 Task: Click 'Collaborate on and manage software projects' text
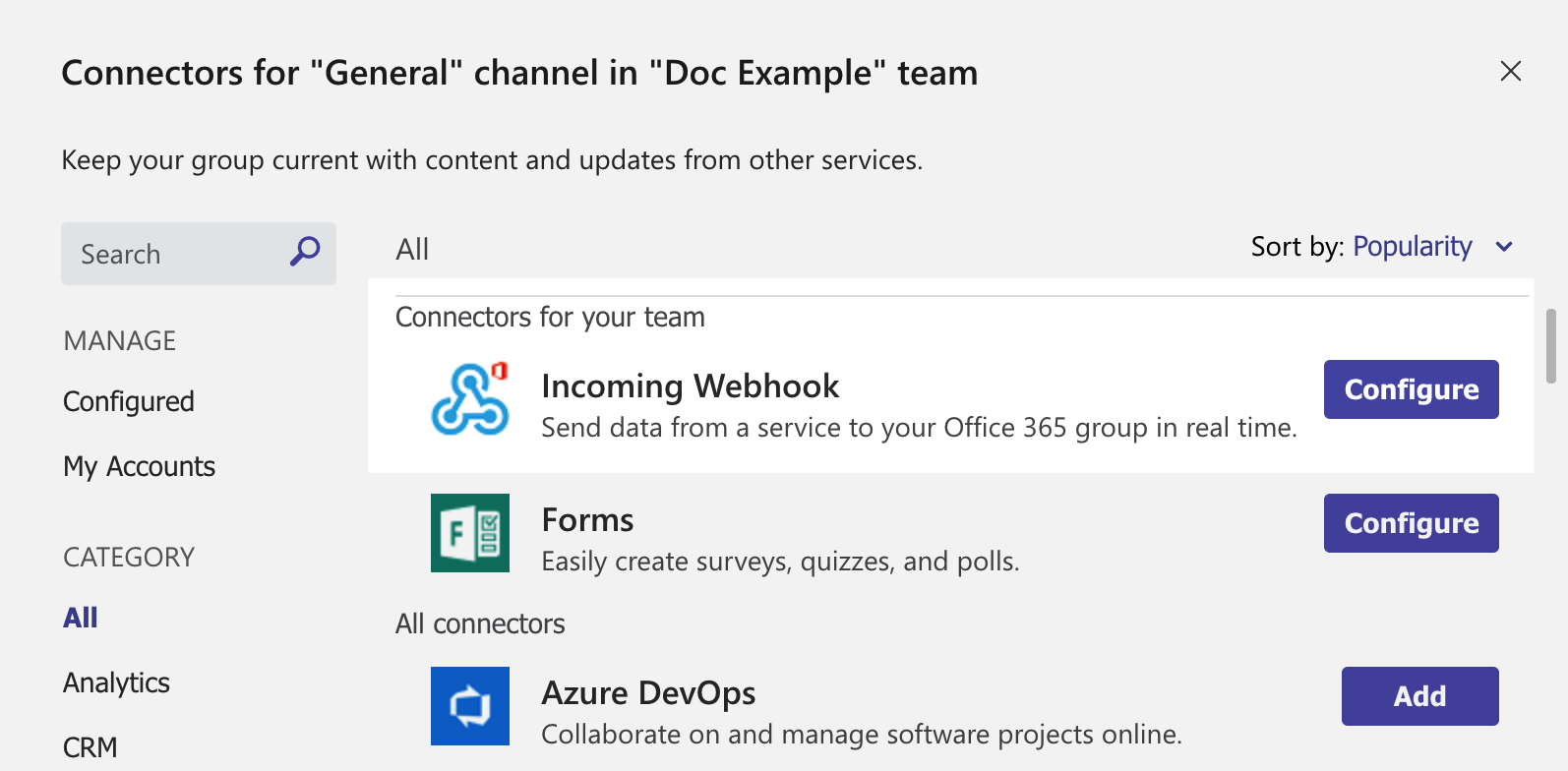(x=862, y=735)
